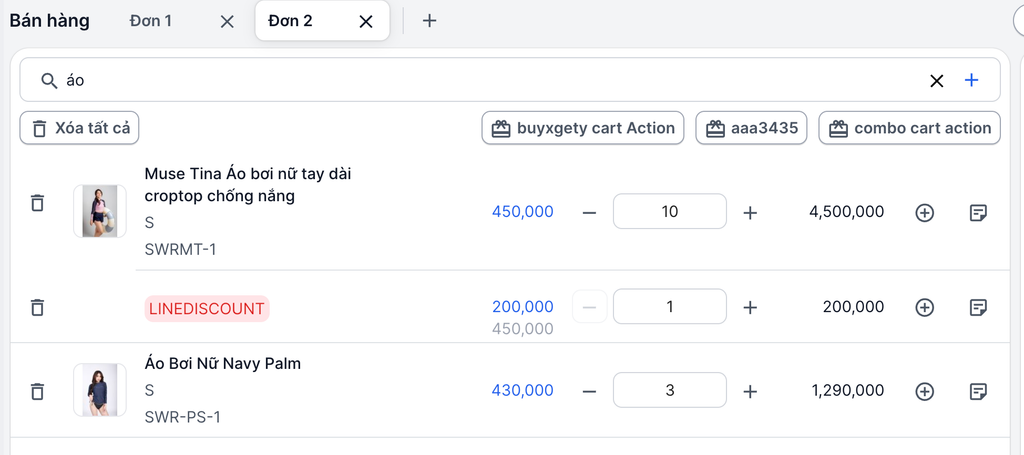Delete the Áo Bơi Nữ Navy Palm item
This screenshot has width=1024, height=455.
coord(38,391)
